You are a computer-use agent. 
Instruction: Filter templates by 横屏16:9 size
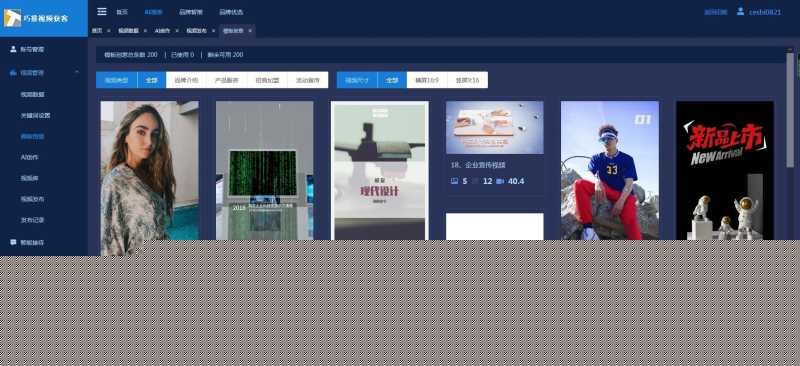coord(427,80)
